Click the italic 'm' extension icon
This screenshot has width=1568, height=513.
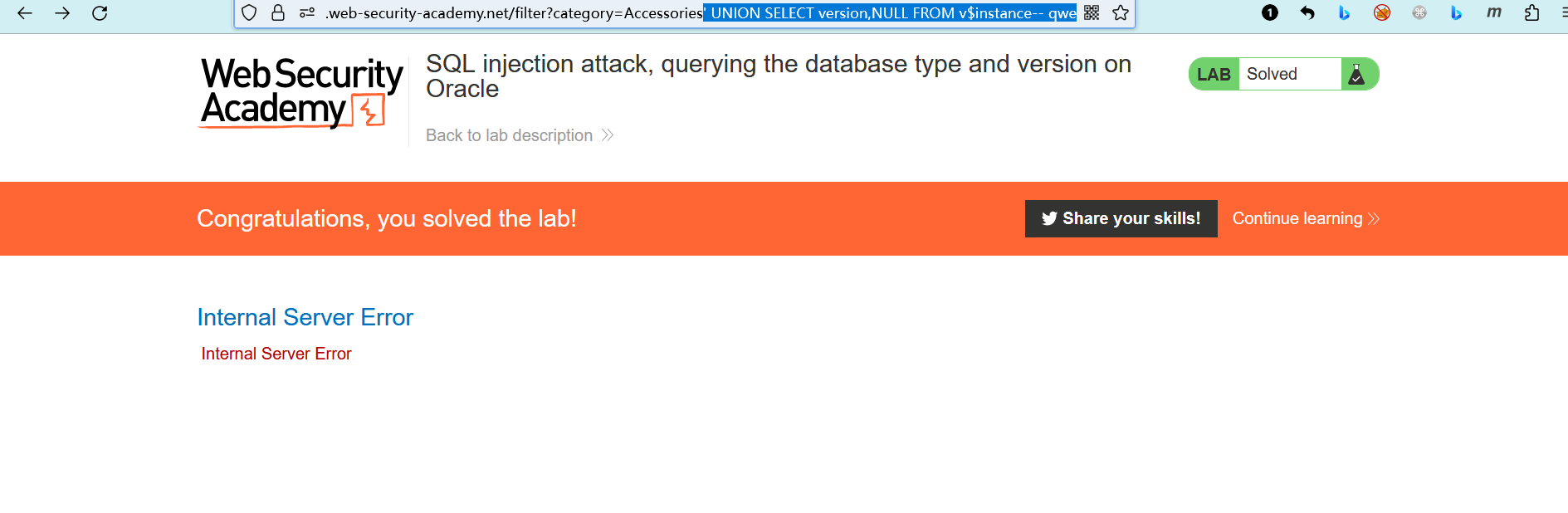(1494, 12)
